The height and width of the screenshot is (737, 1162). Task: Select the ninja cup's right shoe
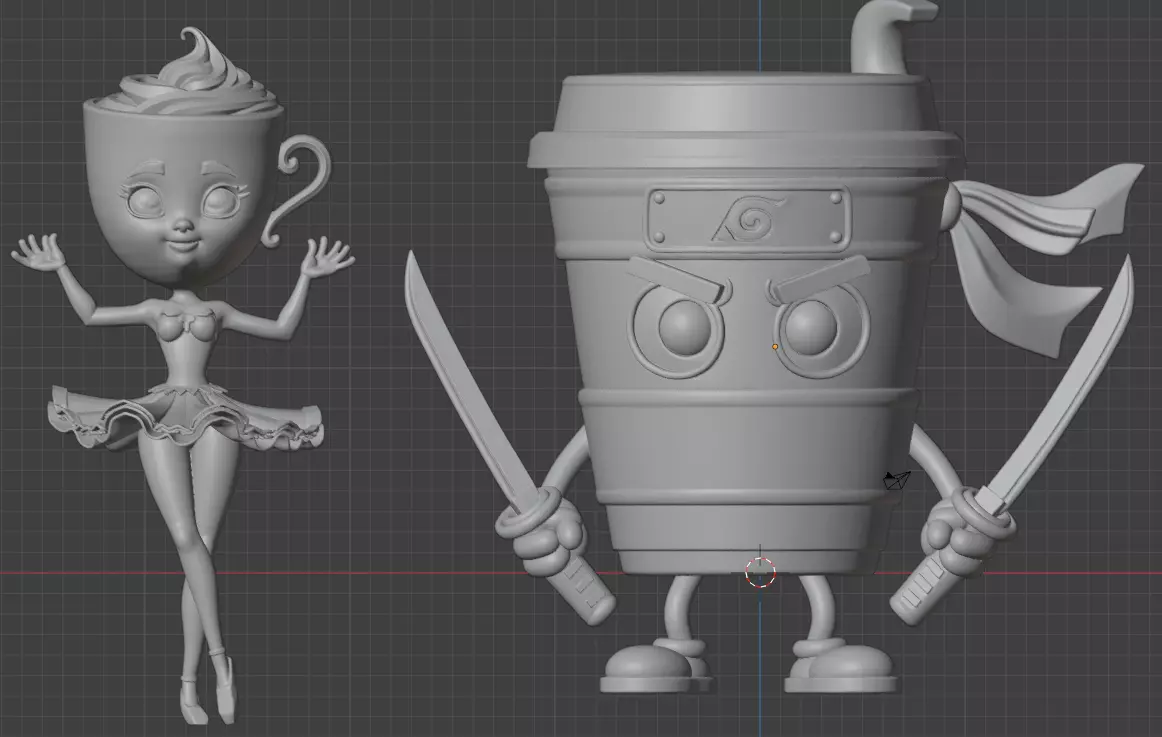(x=843, y=665)
